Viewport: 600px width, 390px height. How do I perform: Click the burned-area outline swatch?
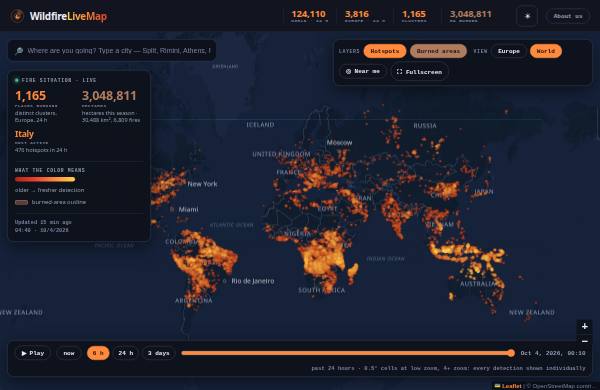[21, 202]
